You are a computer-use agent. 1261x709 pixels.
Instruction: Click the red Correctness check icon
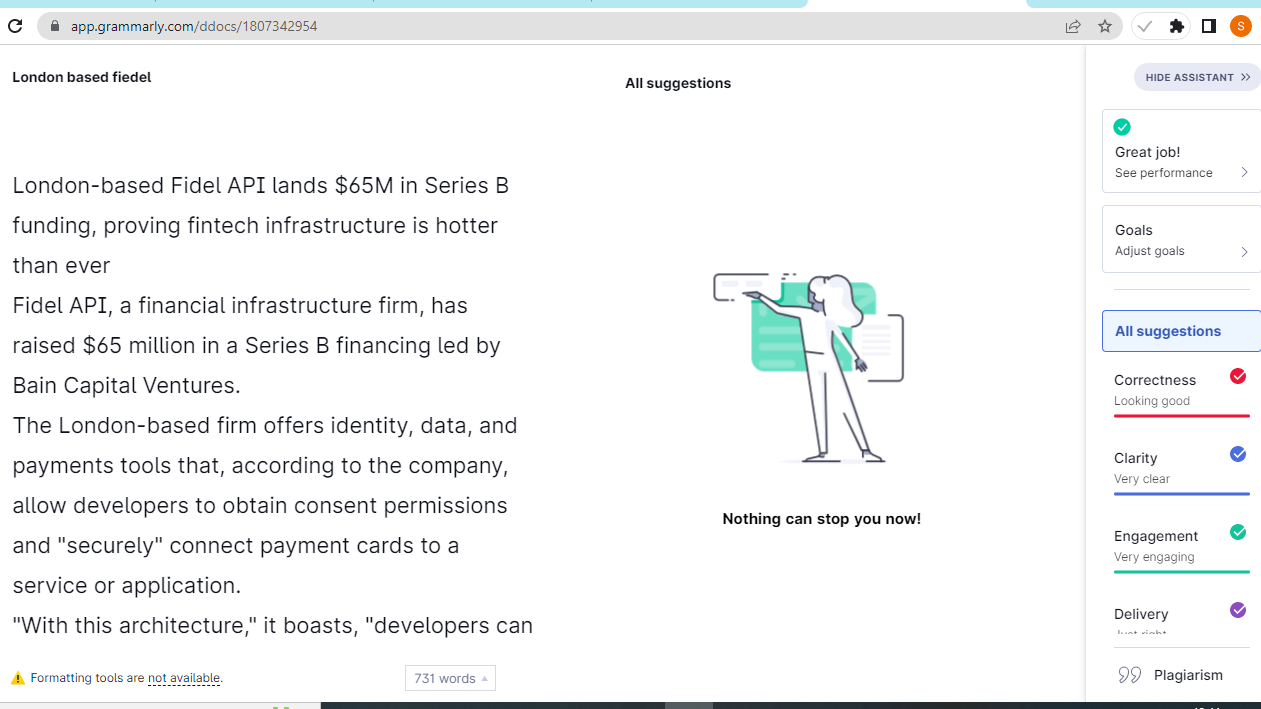coord(1238,376)
